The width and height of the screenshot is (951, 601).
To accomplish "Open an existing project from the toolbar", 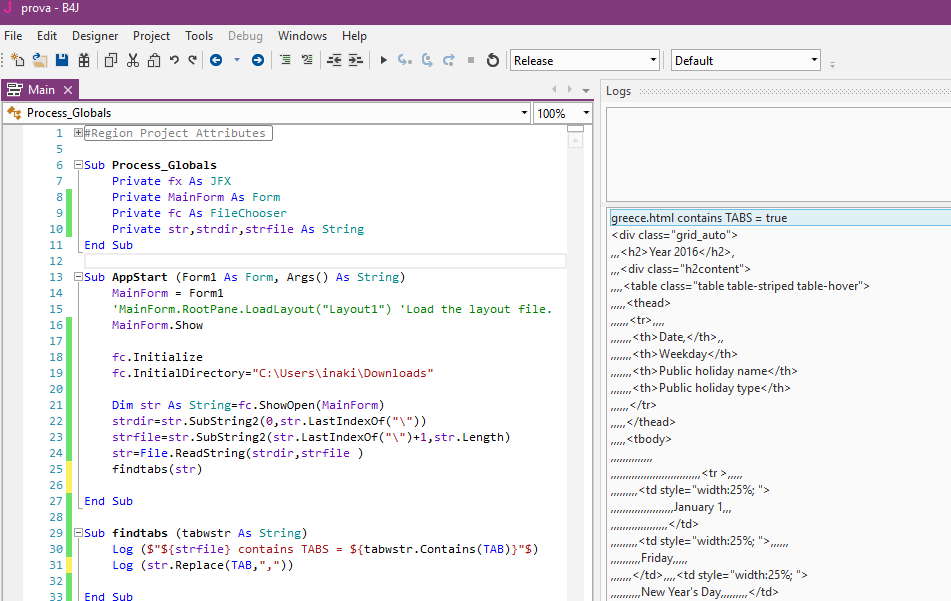I will click(40, 60).
